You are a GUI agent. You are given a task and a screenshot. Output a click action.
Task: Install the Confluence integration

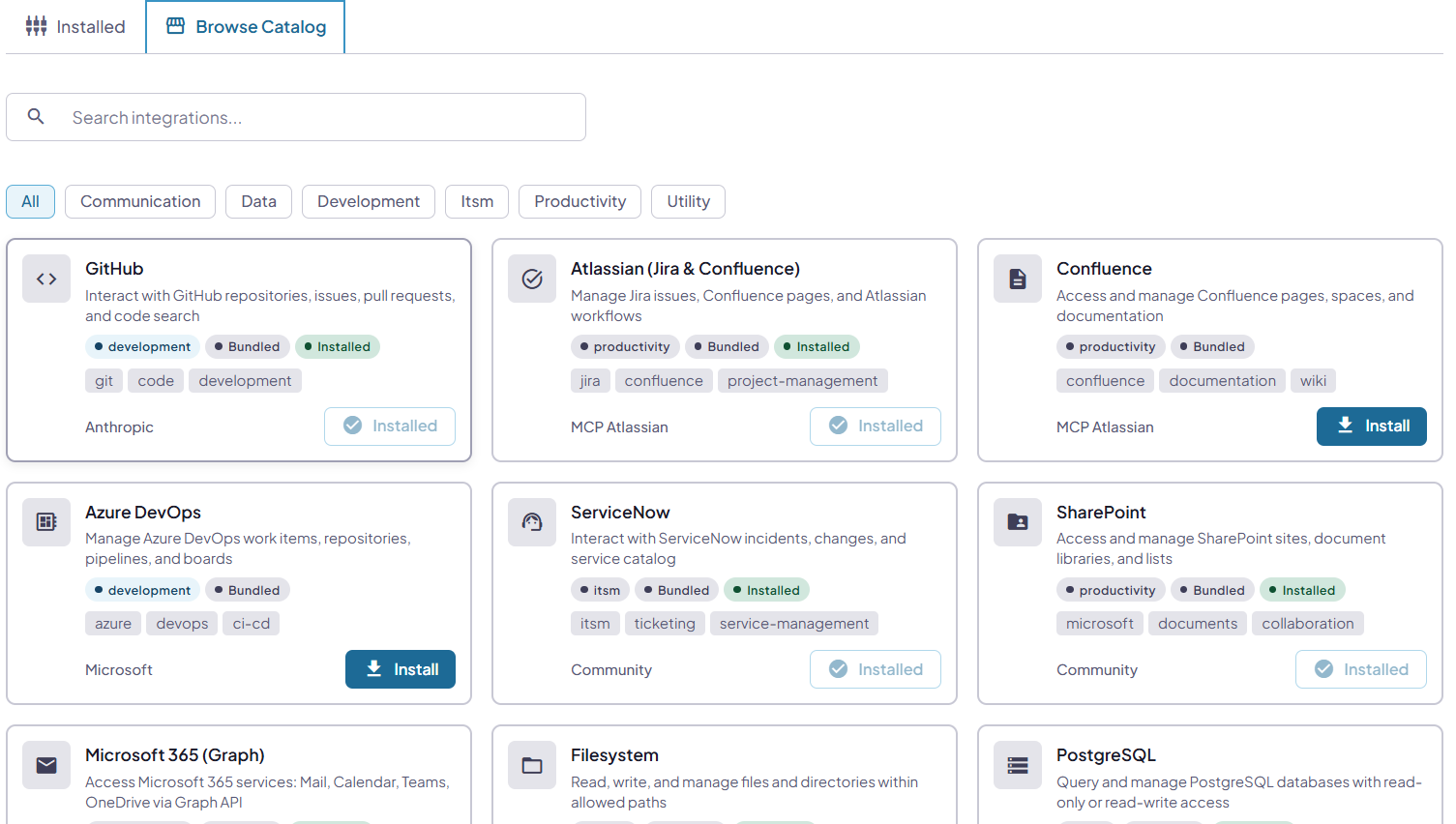(x=1371, y=426)
